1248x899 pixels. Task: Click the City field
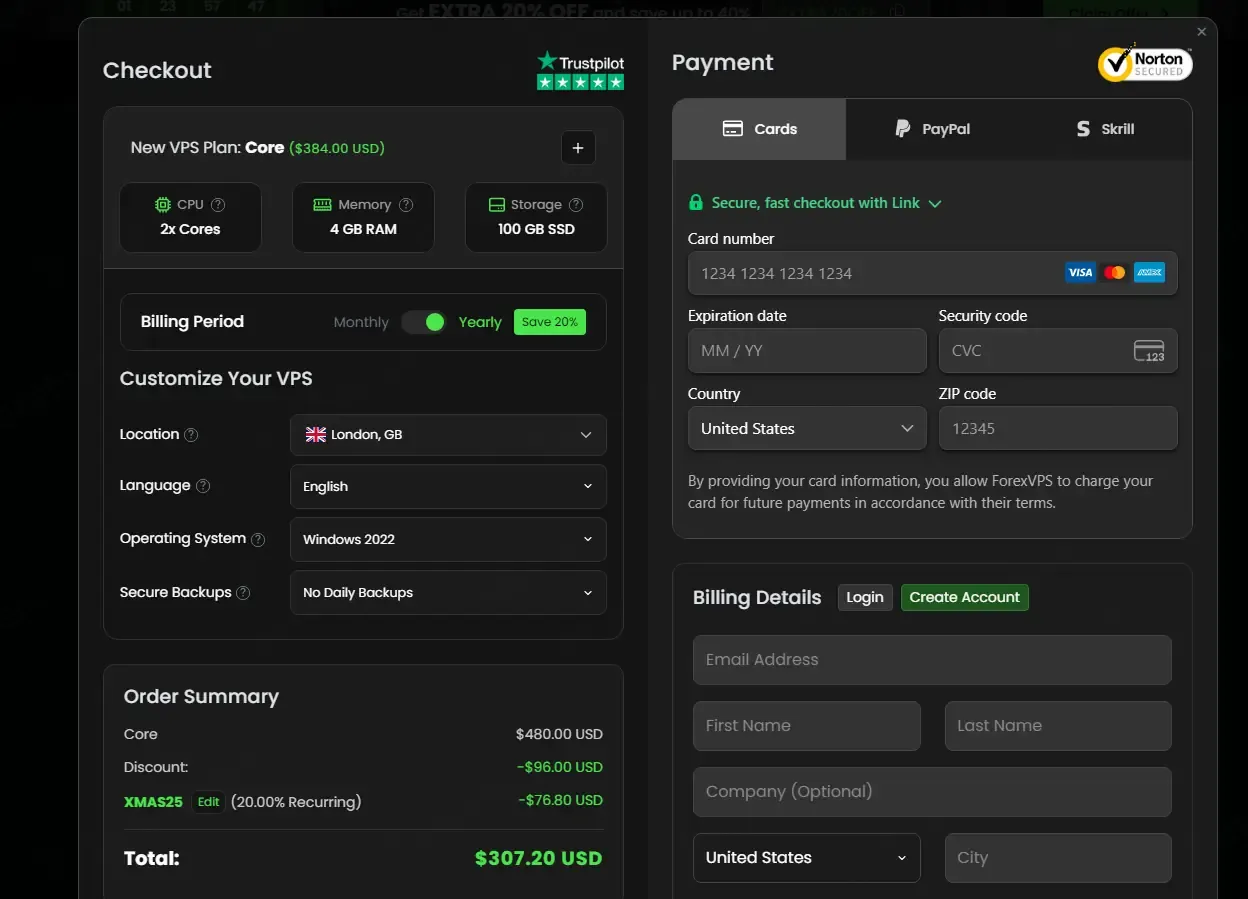[1058, 858]
